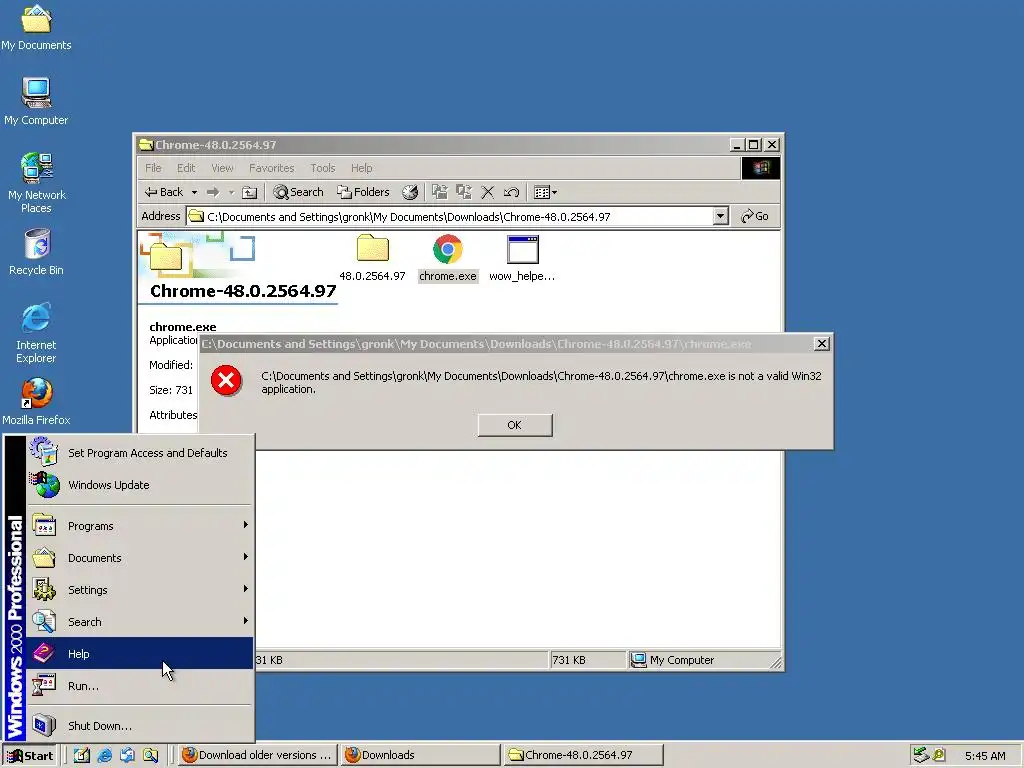Go up one folder level
Viewport: 1024px width, 768px height.
point(249,192)
